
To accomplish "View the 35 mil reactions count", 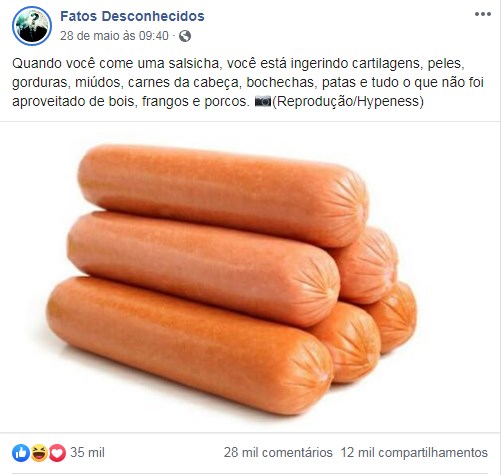I will 87,453.
